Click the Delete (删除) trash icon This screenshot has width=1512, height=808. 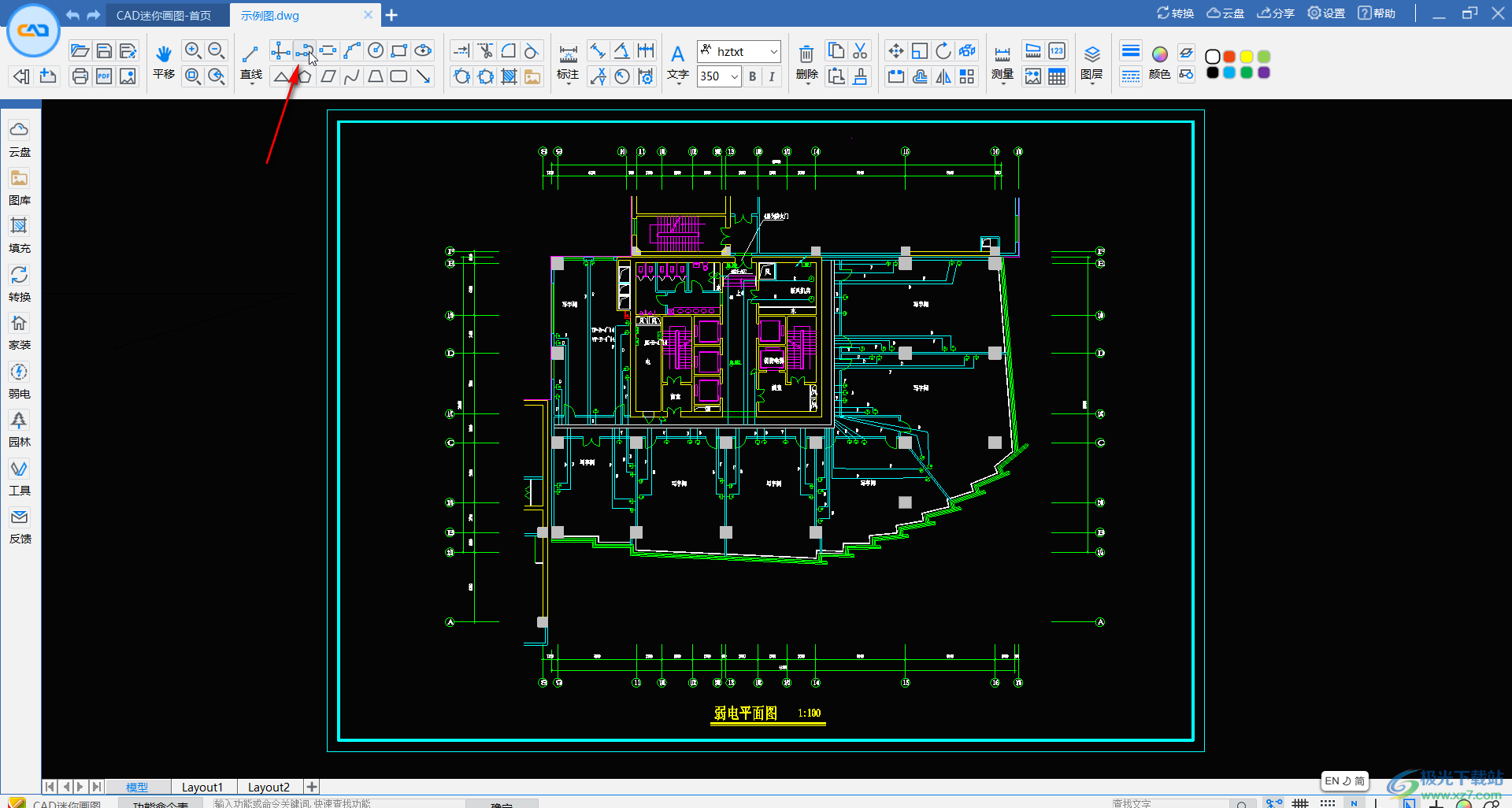(x=806, y=61)
